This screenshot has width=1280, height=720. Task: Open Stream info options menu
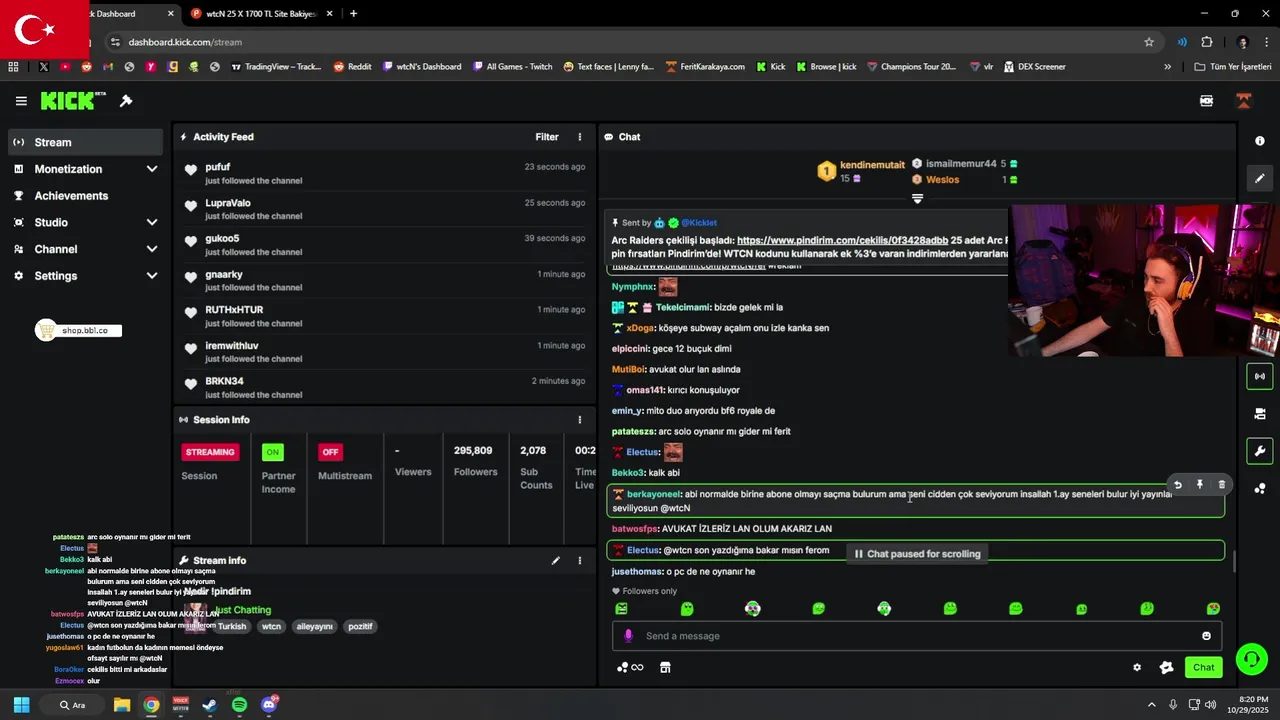[x=580, y=561]
